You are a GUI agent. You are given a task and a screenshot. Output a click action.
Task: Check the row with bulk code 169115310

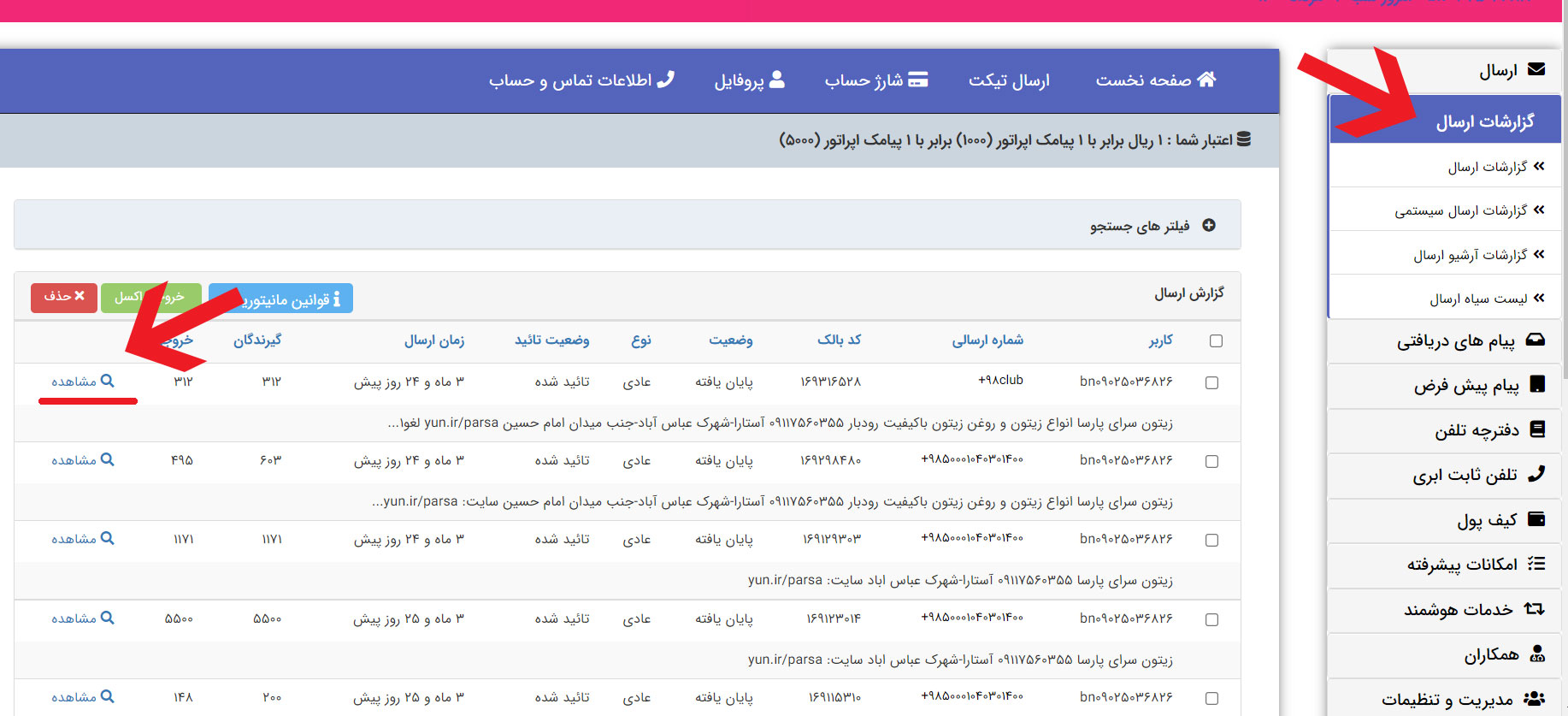point(1211,698)
